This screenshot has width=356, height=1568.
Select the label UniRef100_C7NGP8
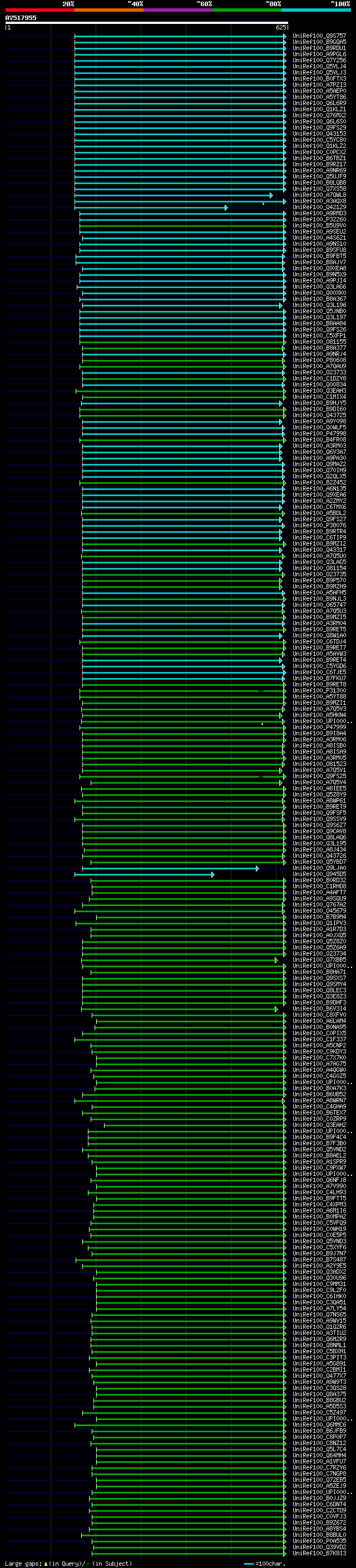click(319, 1473)
